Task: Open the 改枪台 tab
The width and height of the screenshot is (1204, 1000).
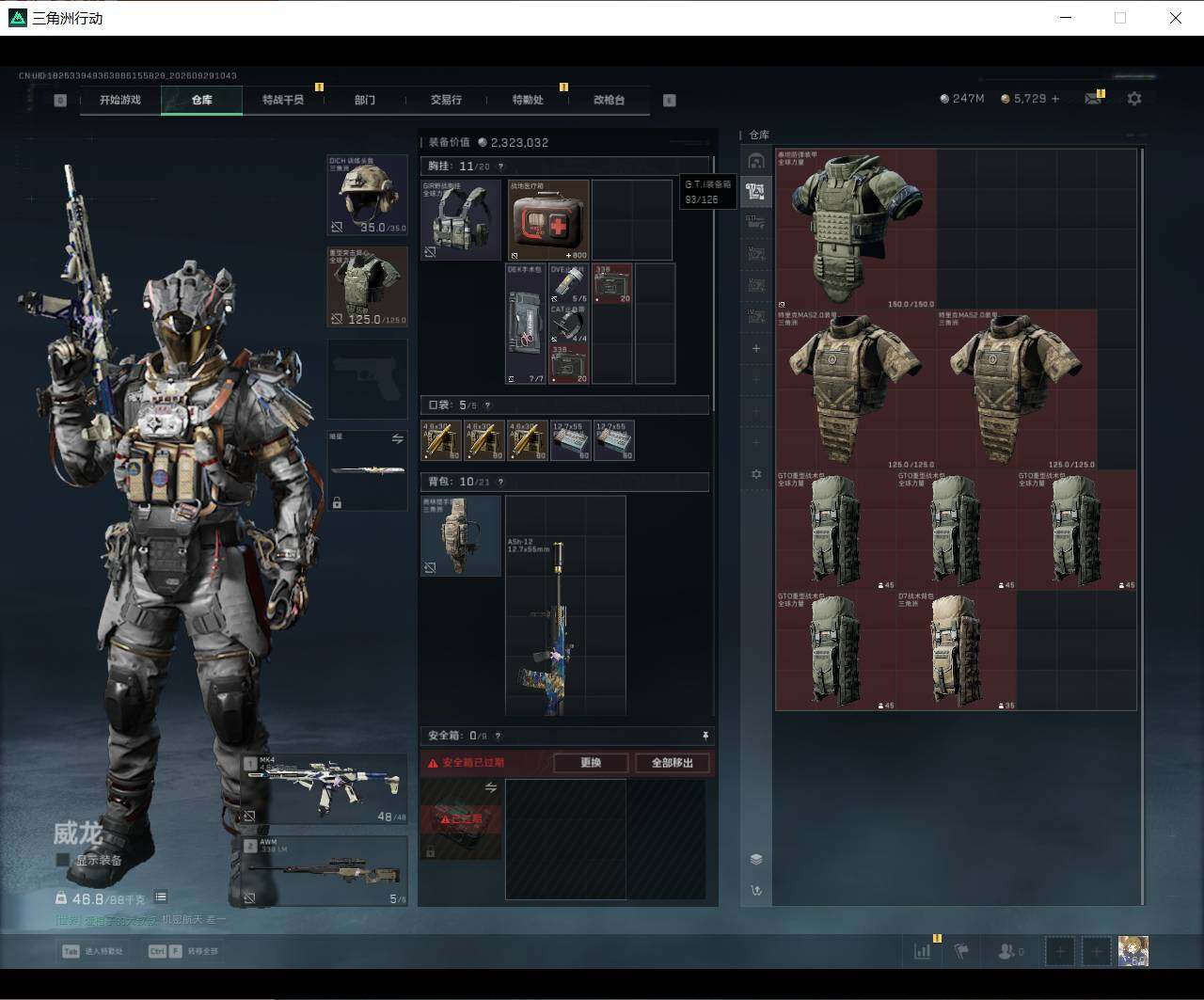Action: (609, 100)
